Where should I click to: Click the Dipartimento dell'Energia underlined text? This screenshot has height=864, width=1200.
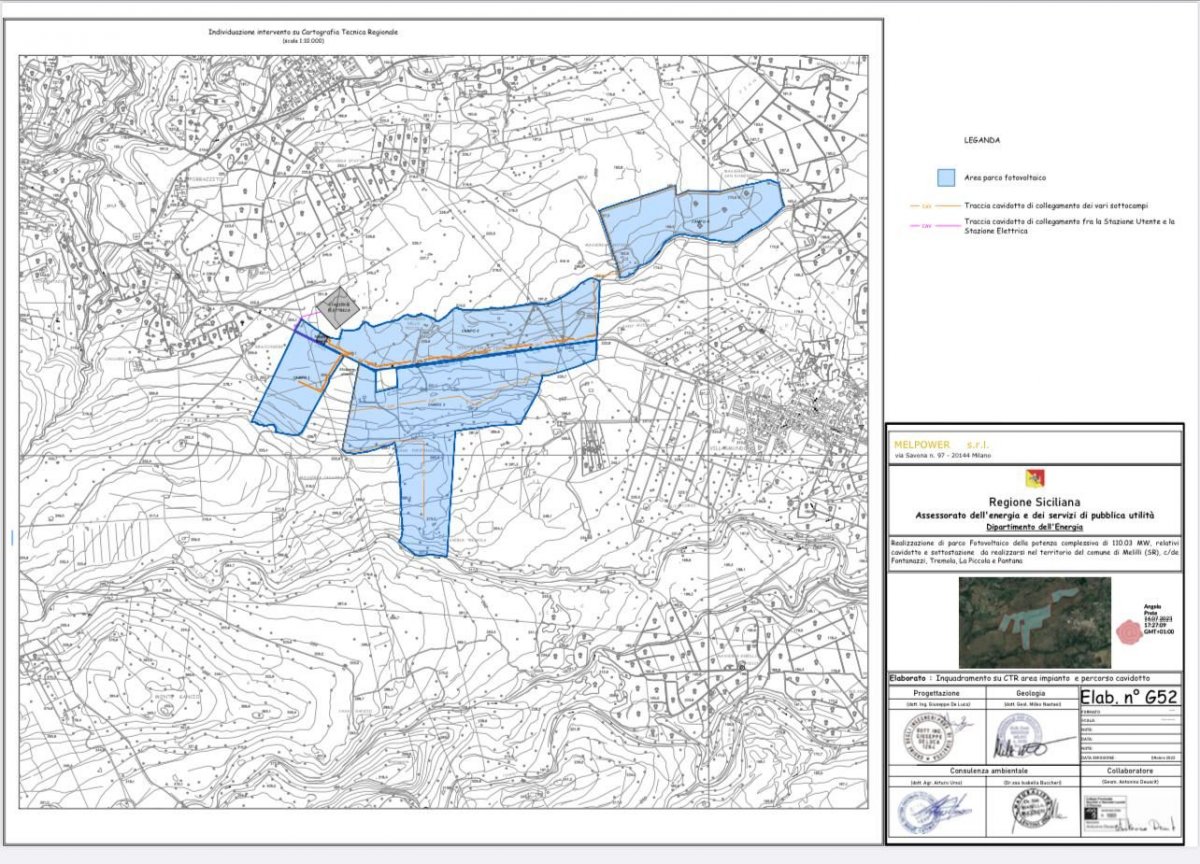(1034, 526)
